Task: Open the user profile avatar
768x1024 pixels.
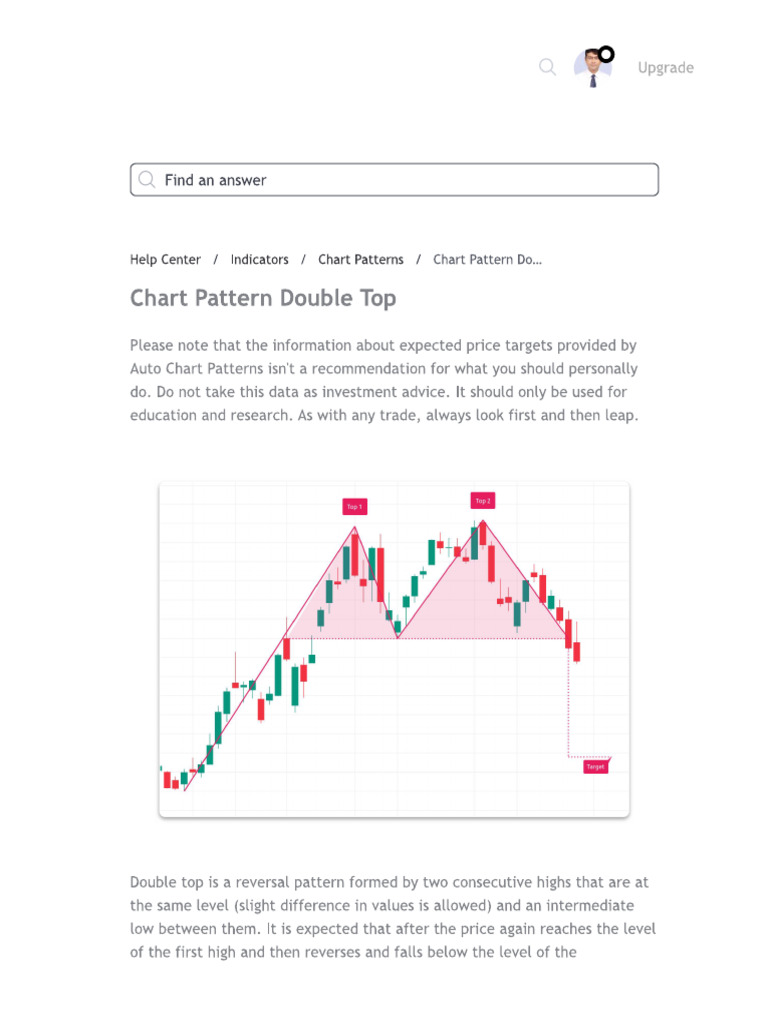Action: tap(592, 68)
